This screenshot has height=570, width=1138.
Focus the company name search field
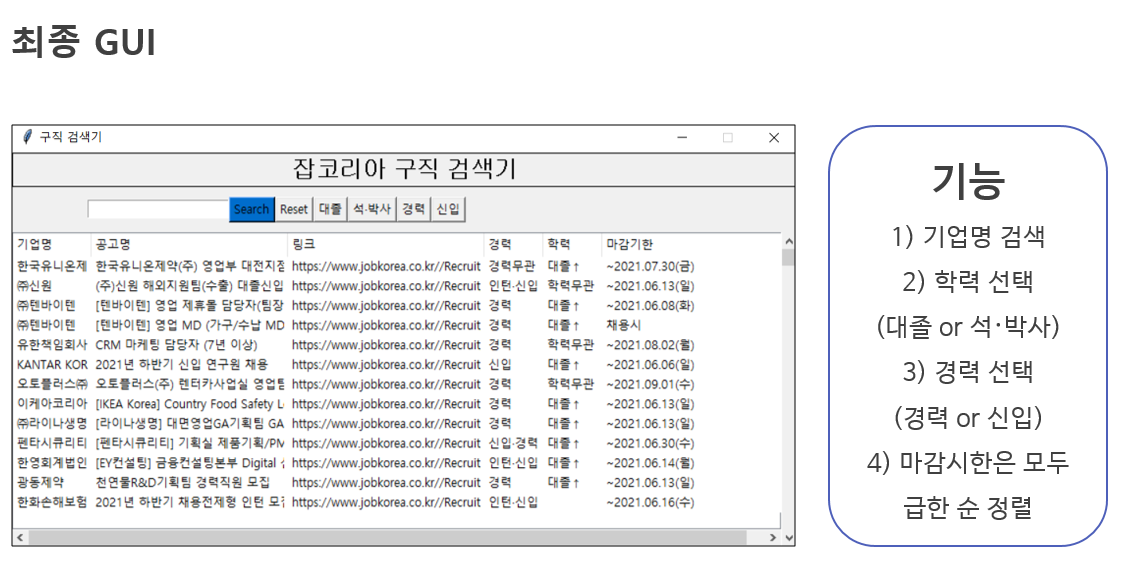[x=158, y=209]
